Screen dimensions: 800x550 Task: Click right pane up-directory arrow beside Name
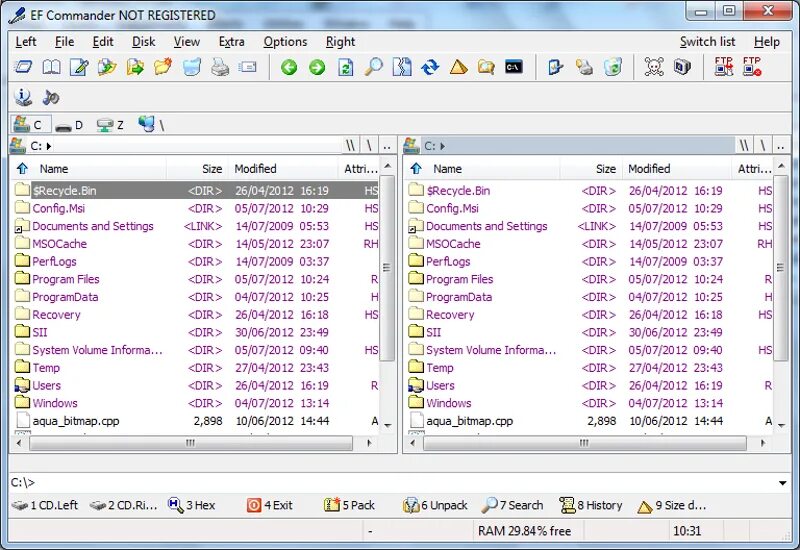pos(416,168)
